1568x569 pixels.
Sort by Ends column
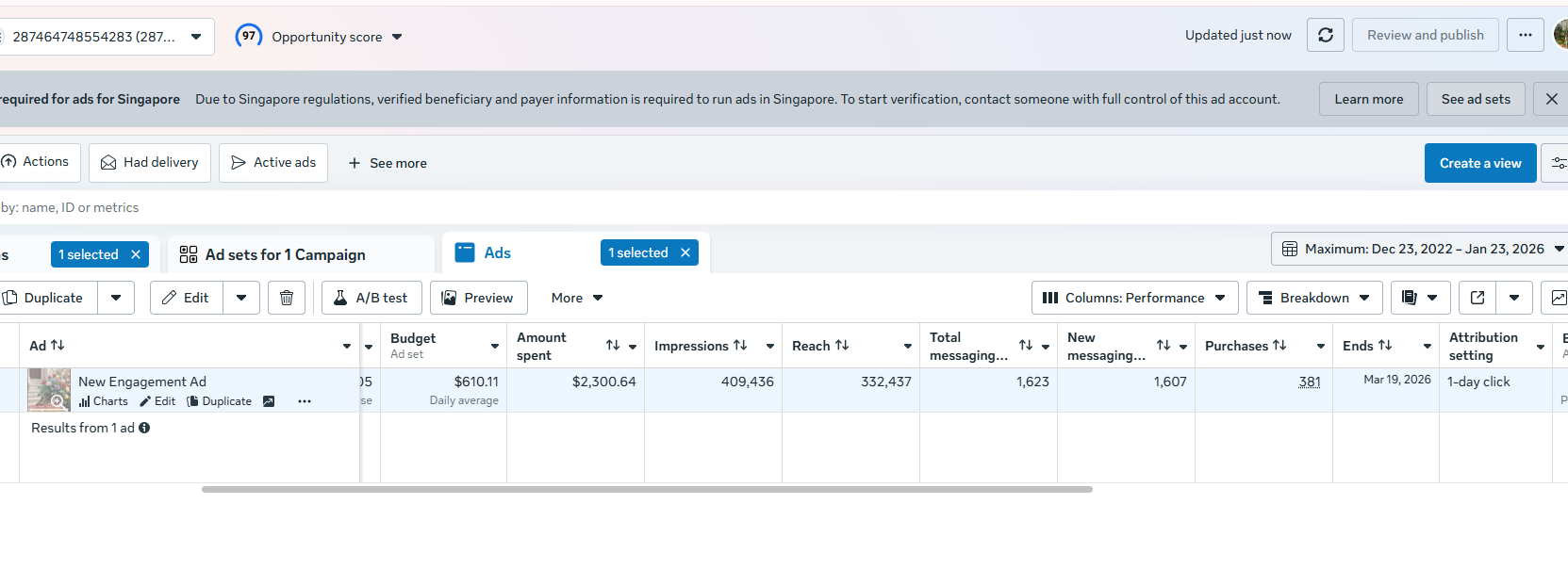(x=1385, y=346)
